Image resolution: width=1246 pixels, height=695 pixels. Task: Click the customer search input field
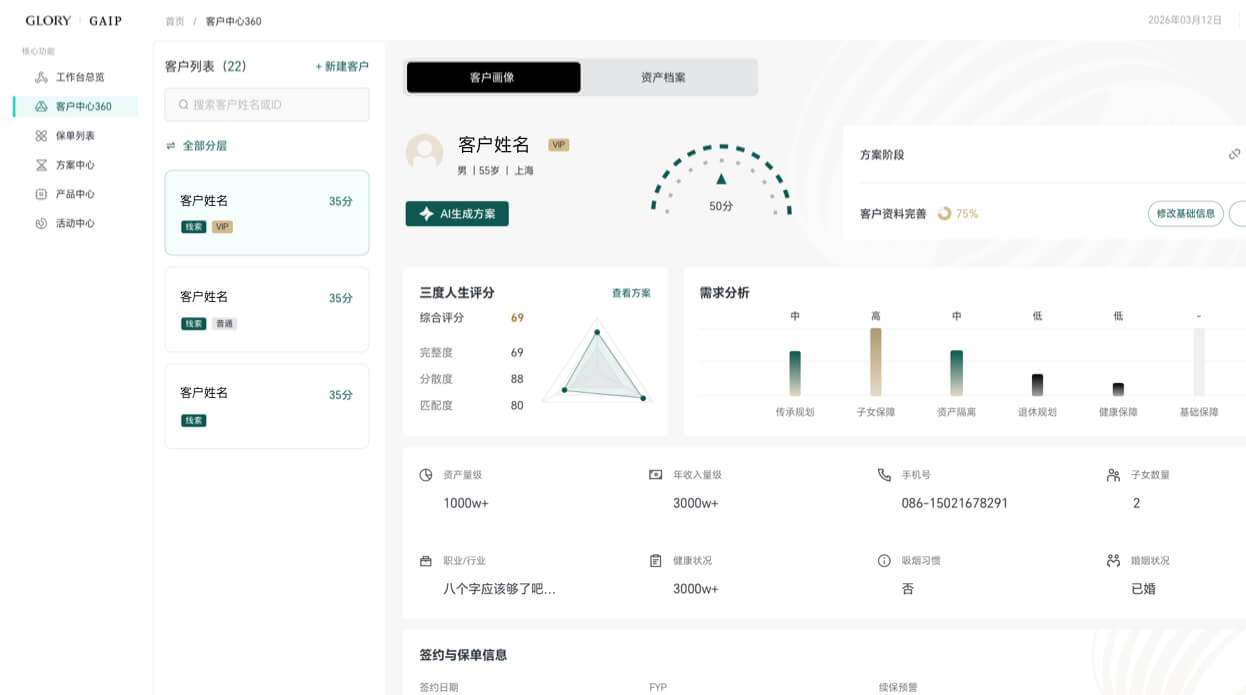click(x=267, y=104)
